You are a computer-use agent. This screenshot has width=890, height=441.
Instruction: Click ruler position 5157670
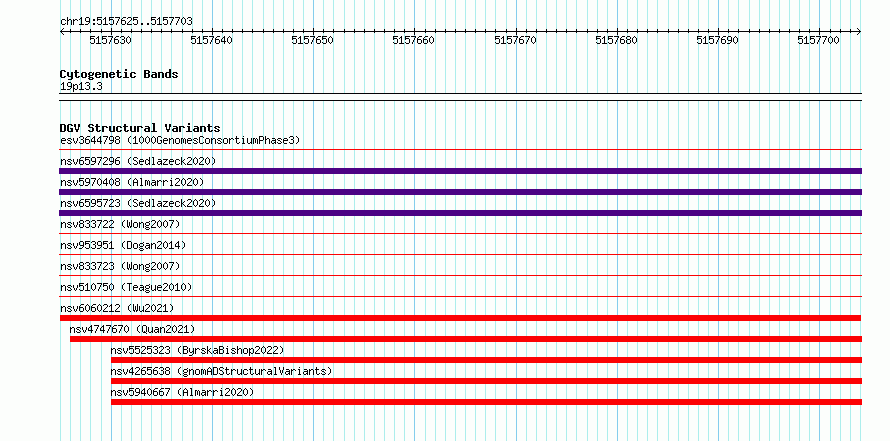pos(515,40)
